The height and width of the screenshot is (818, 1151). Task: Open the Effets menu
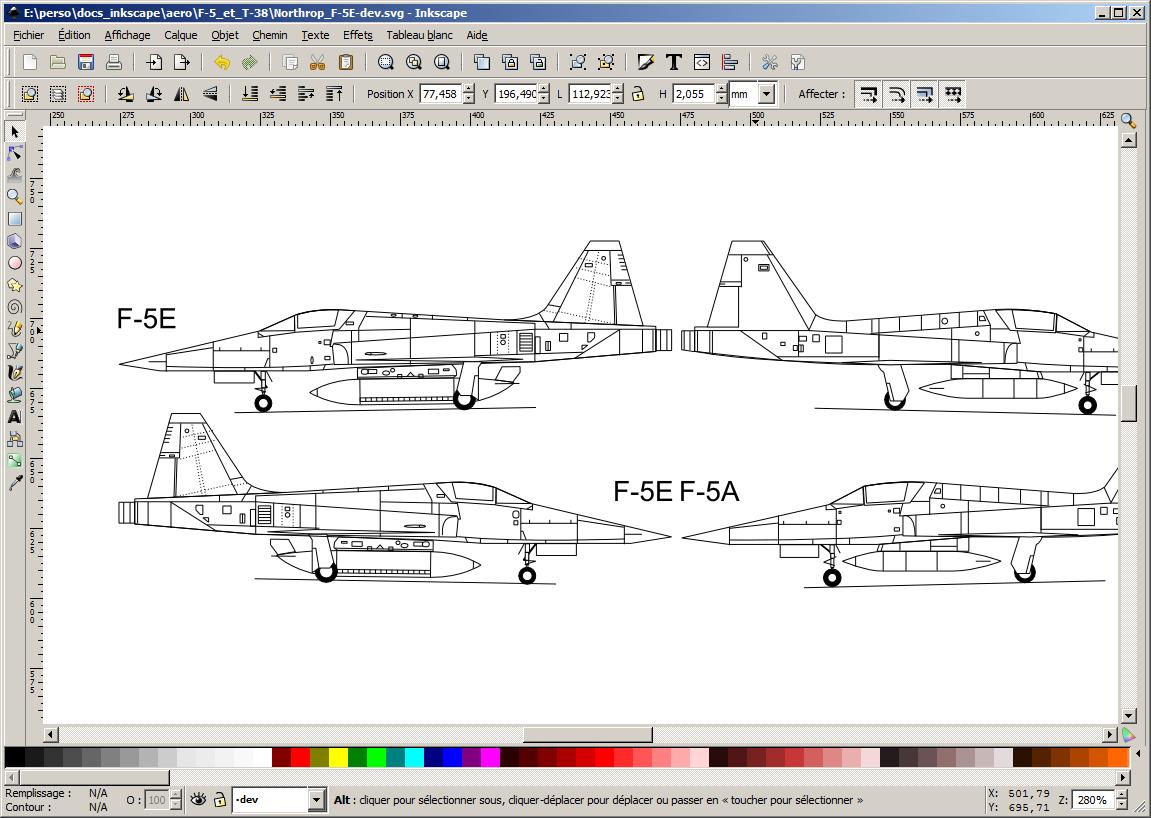(x=357, y=35)
